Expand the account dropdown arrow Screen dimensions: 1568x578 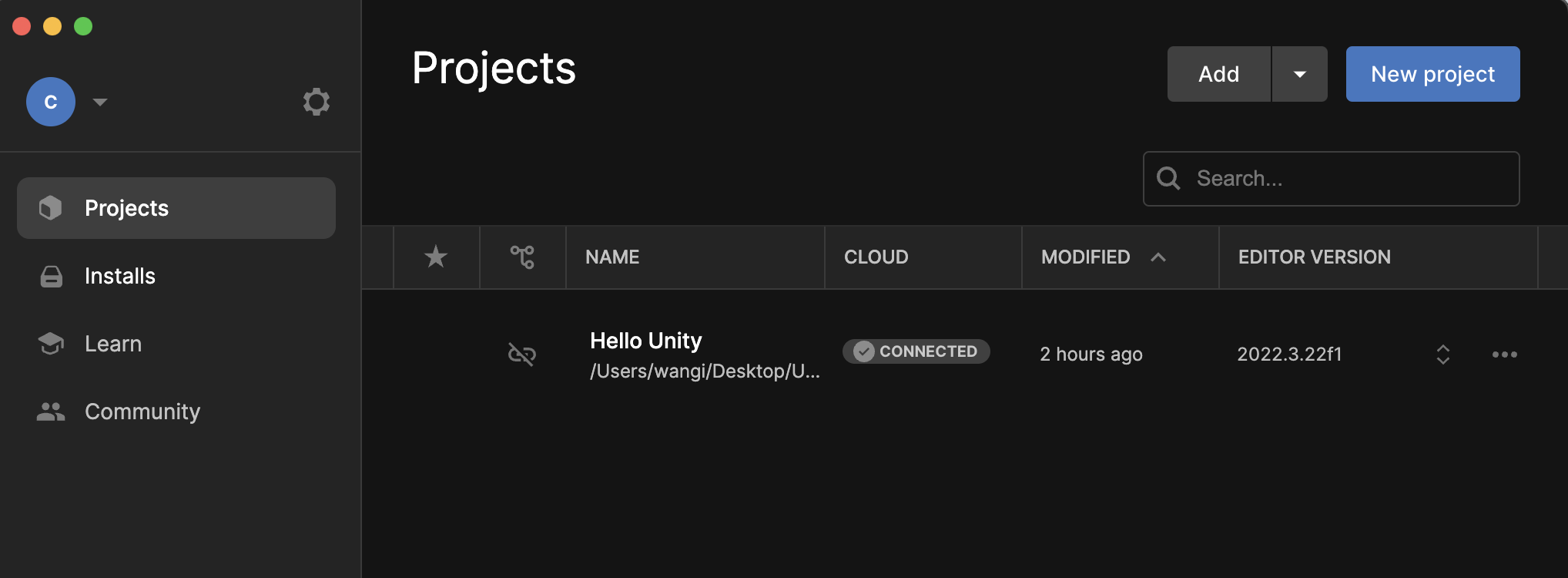tap(100, 102)
